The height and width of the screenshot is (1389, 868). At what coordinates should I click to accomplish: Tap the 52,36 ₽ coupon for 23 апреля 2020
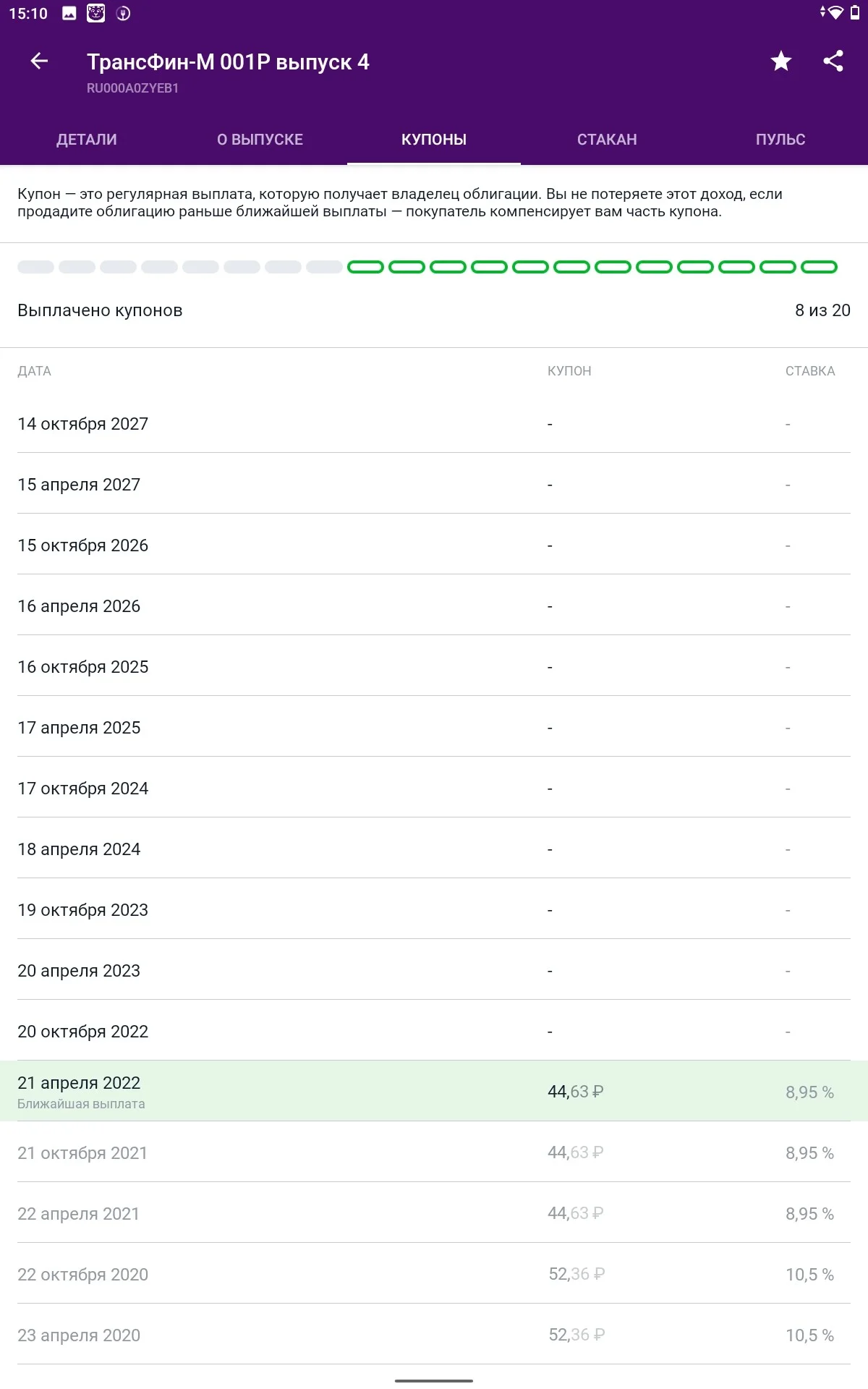(576, 1335)
